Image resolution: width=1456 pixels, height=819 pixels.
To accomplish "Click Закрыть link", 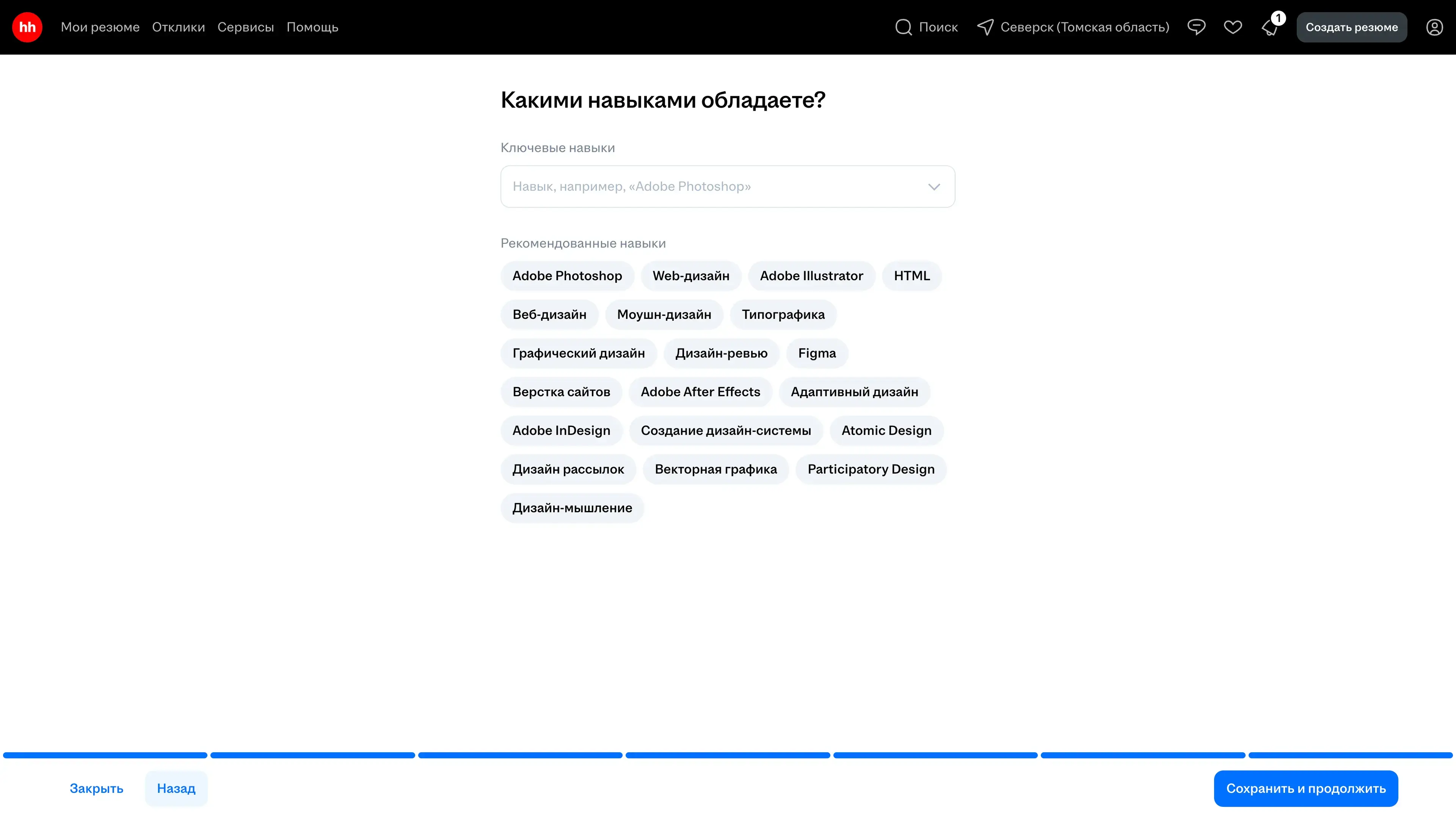I will pyautogui.click(x=96, y=789).
